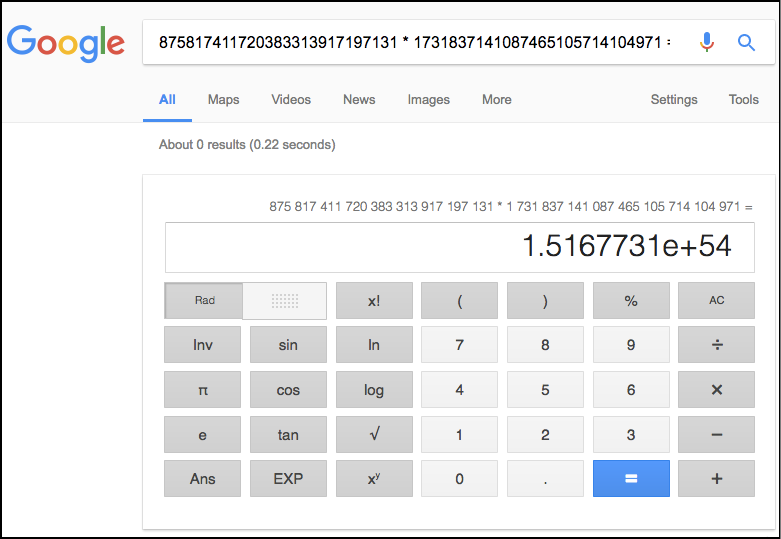
Task: Click the AC clear button
Action: tap(716, 300)
